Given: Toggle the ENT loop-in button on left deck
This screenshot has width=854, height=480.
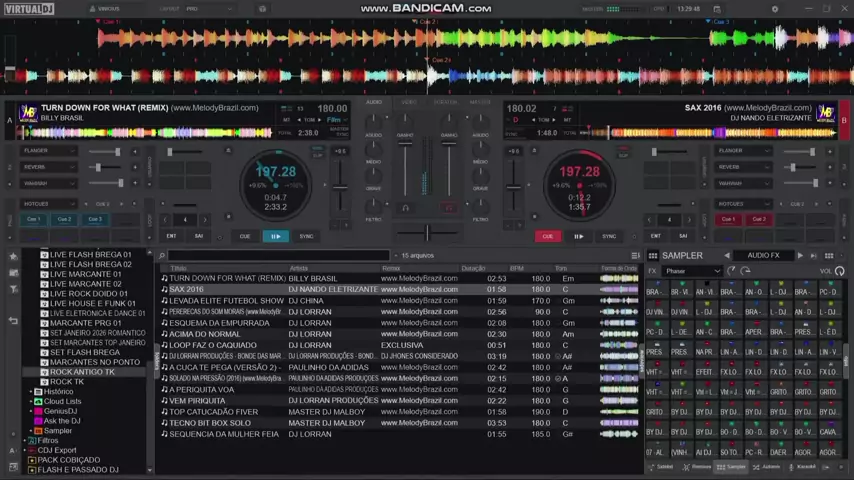Looking at the screenshot, I should click(x=171, y=237).
